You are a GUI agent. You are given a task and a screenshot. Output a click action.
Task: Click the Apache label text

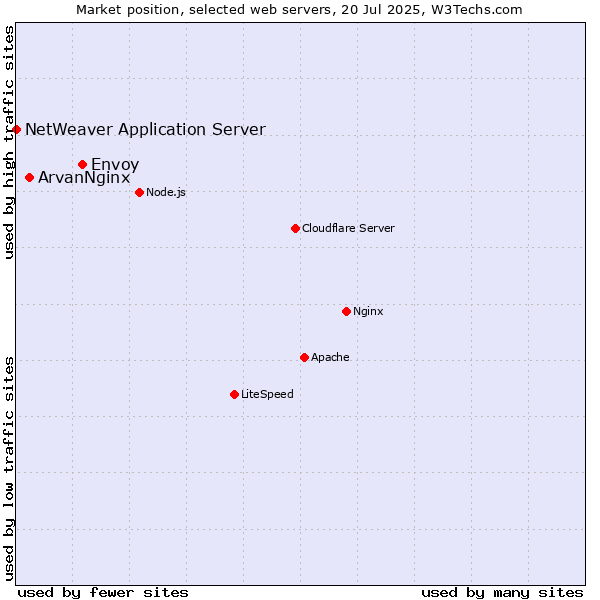(330, 357)
